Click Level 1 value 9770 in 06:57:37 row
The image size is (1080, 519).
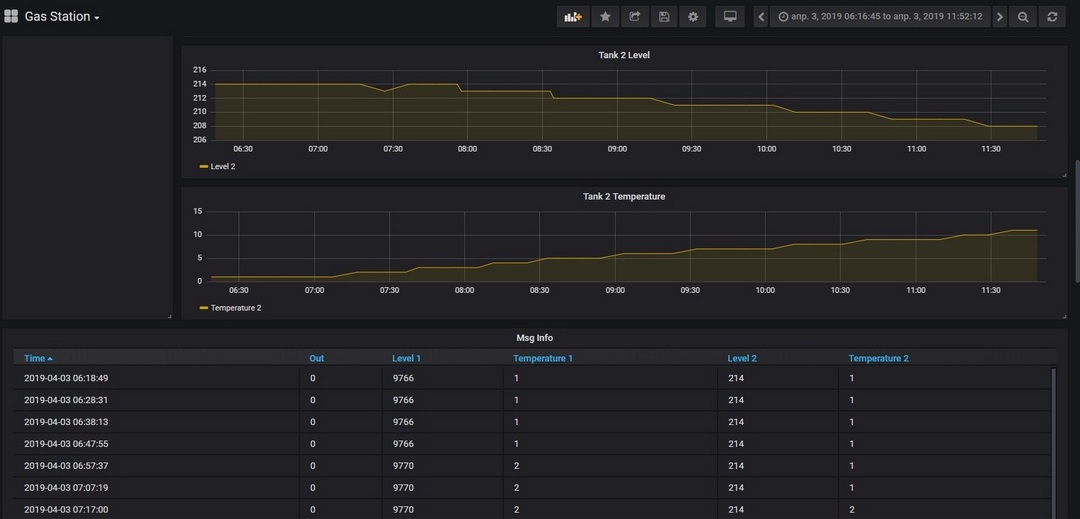(x=403, y=466)
